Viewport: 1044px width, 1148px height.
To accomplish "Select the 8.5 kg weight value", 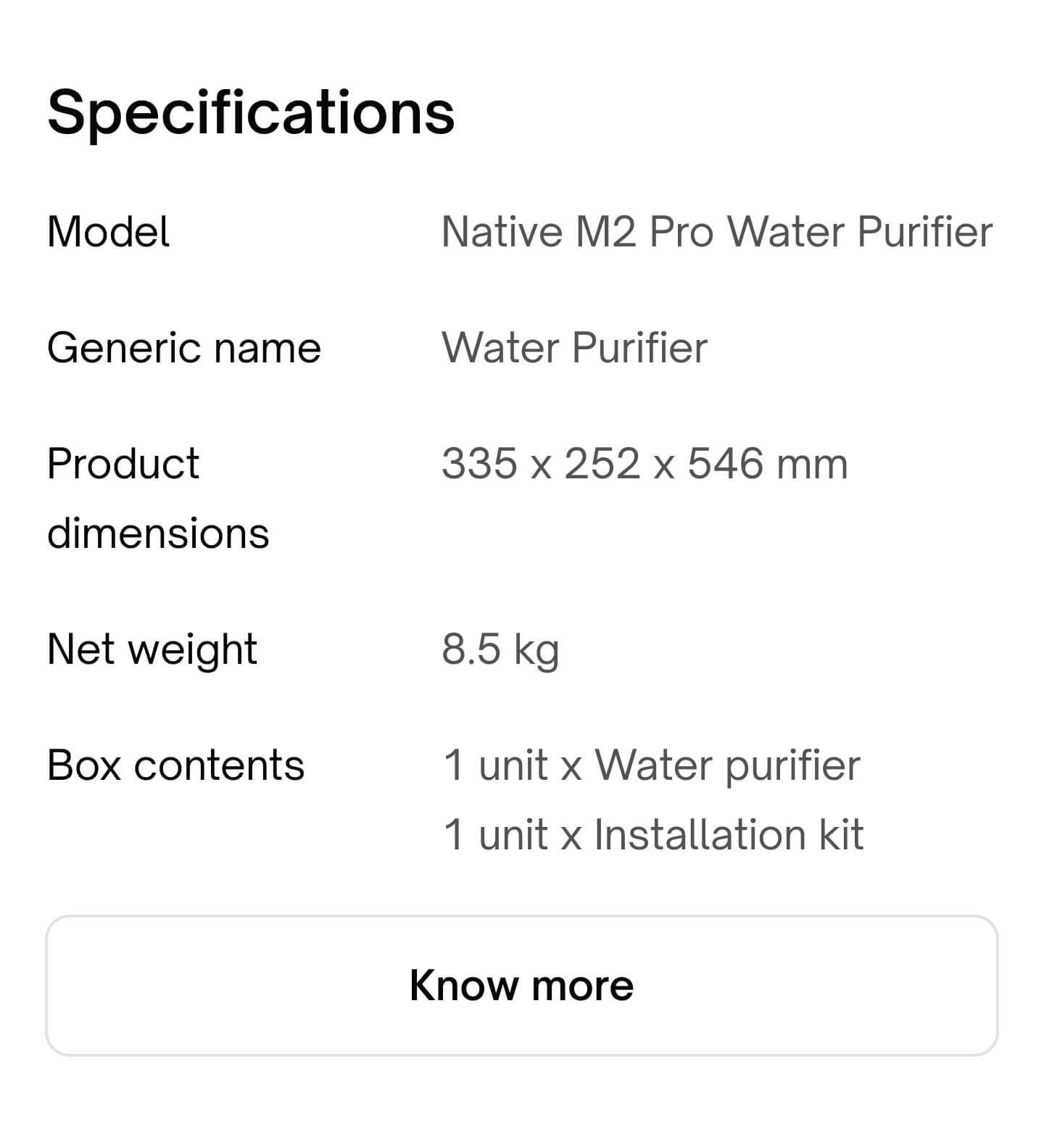I will click(501, 648).
